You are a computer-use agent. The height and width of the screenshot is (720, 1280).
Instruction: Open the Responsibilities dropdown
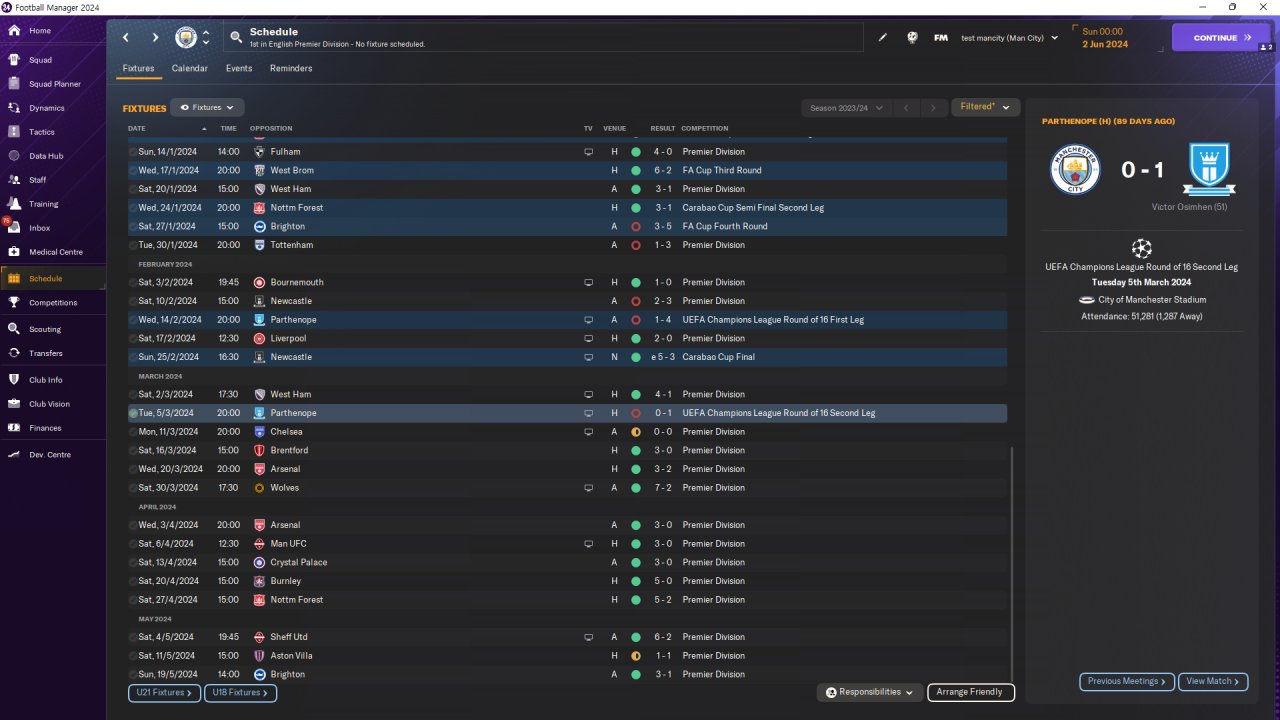869,692
